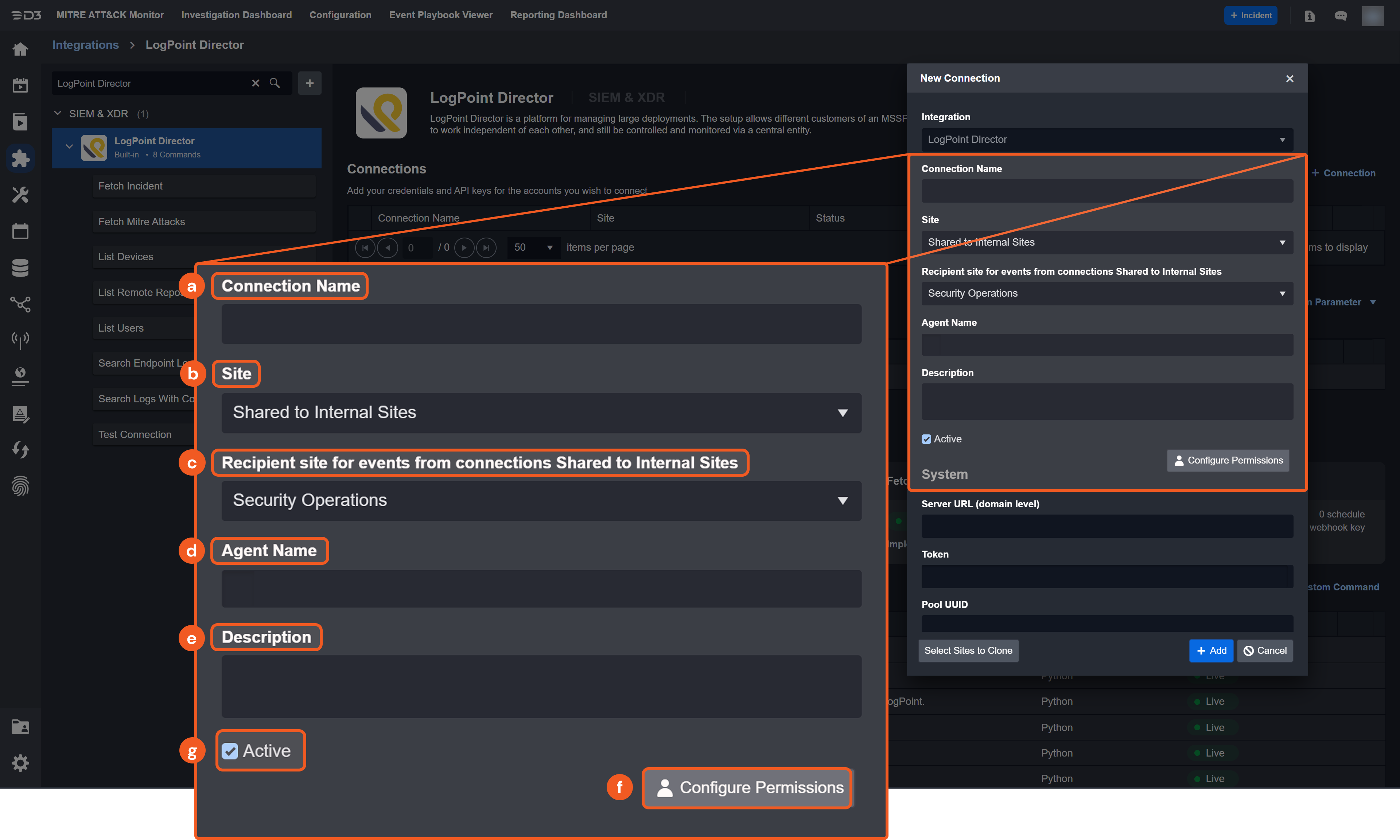Click the tools wrench sidebar icon
Image resolution: width=1400 pixels, height=840 pixels.
tap(20, 195)
